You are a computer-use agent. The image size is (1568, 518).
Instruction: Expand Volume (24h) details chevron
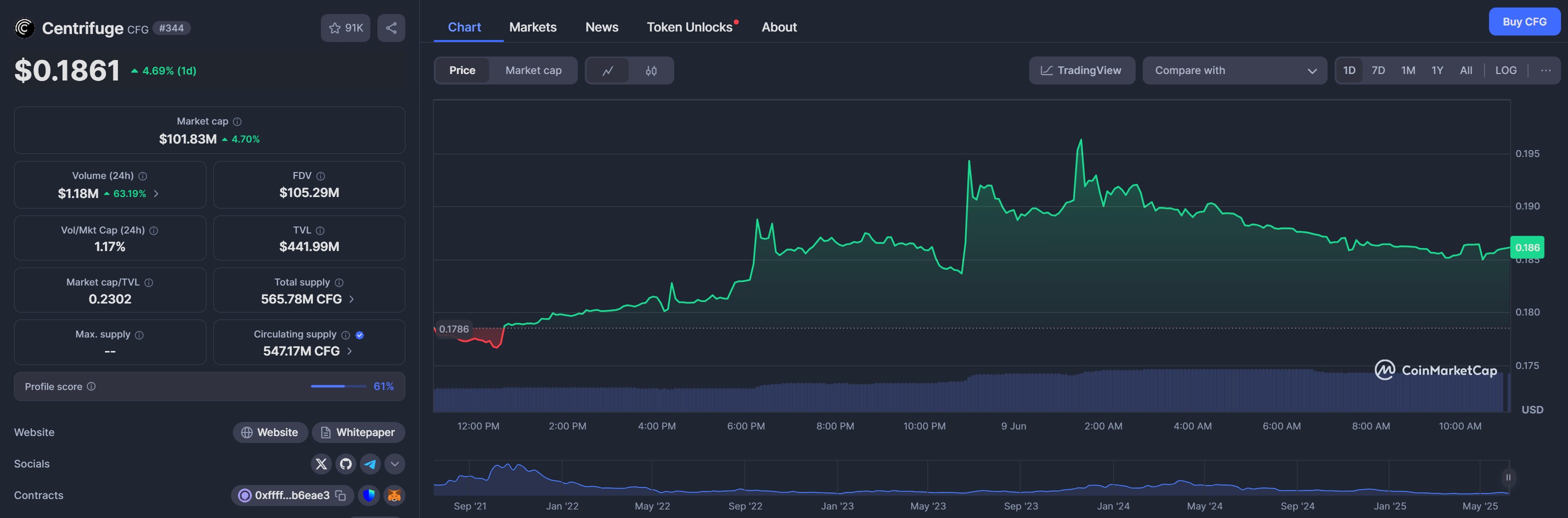point(156,193)
